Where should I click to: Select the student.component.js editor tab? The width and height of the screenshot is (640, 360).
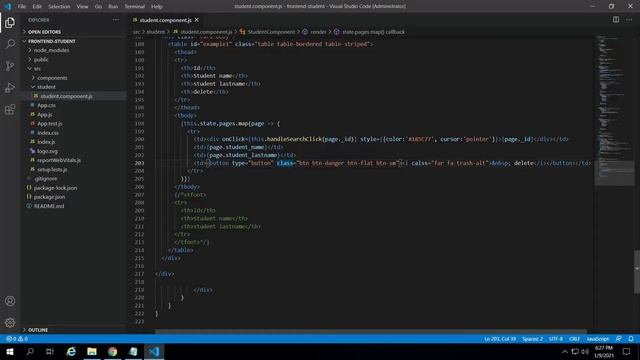point(166,20)
